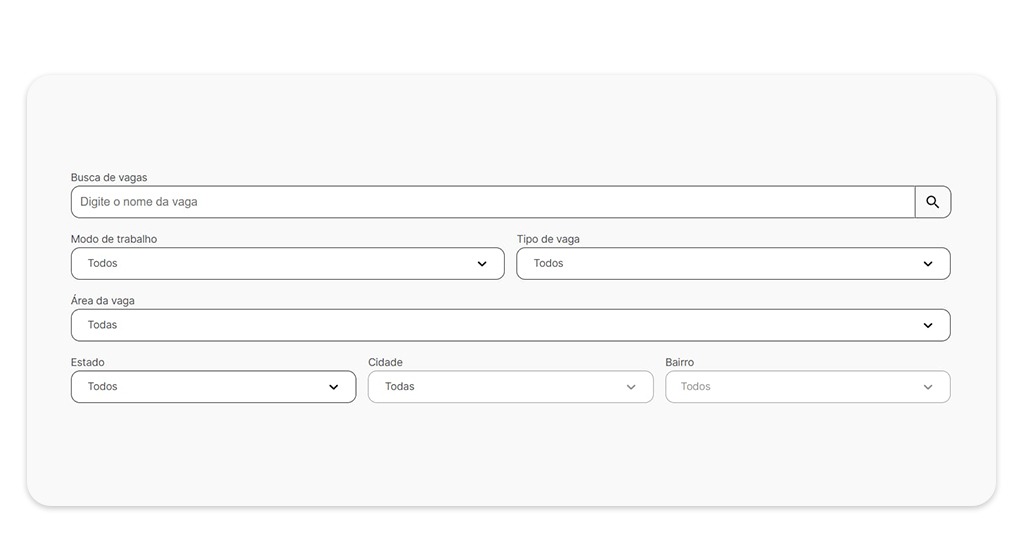Click the chevron arrow in Bairro field
The width and height of the screenshot is (1024, 536).
[x=928, y=387]
